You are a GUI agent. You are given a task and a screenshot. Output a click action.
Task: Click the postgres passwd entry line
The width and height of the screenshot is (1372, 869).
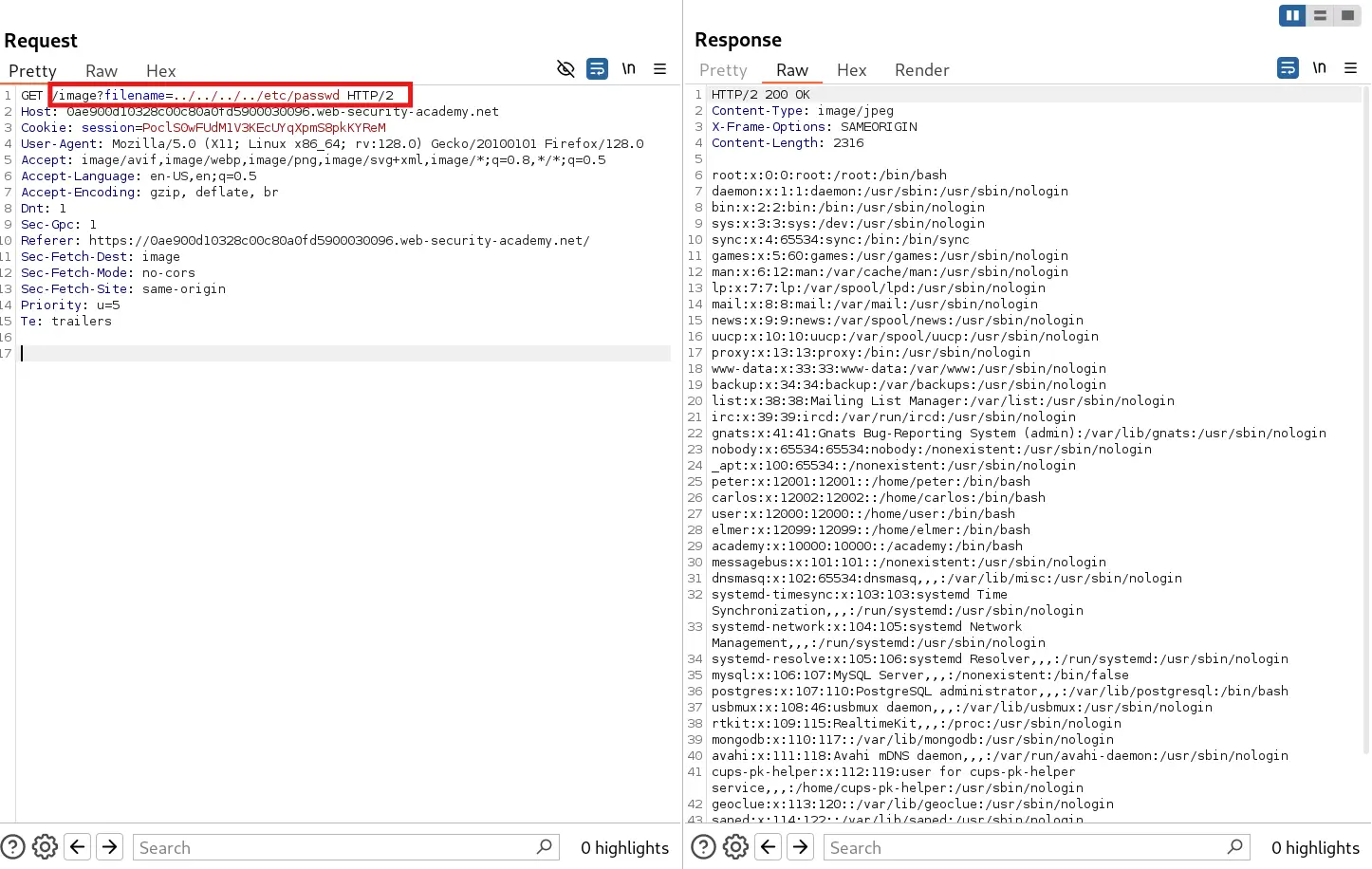pyautogui.click(x=1000, y=691)
